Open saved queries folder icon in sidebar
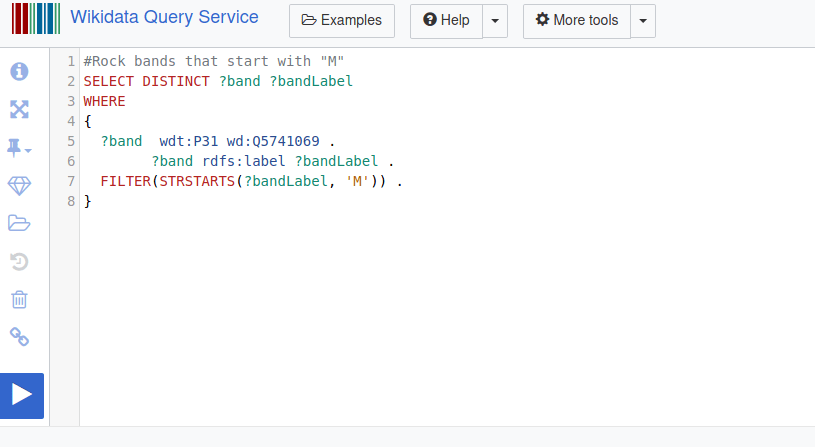The width and height of the screenshot is (815, 447). (19, 223)
